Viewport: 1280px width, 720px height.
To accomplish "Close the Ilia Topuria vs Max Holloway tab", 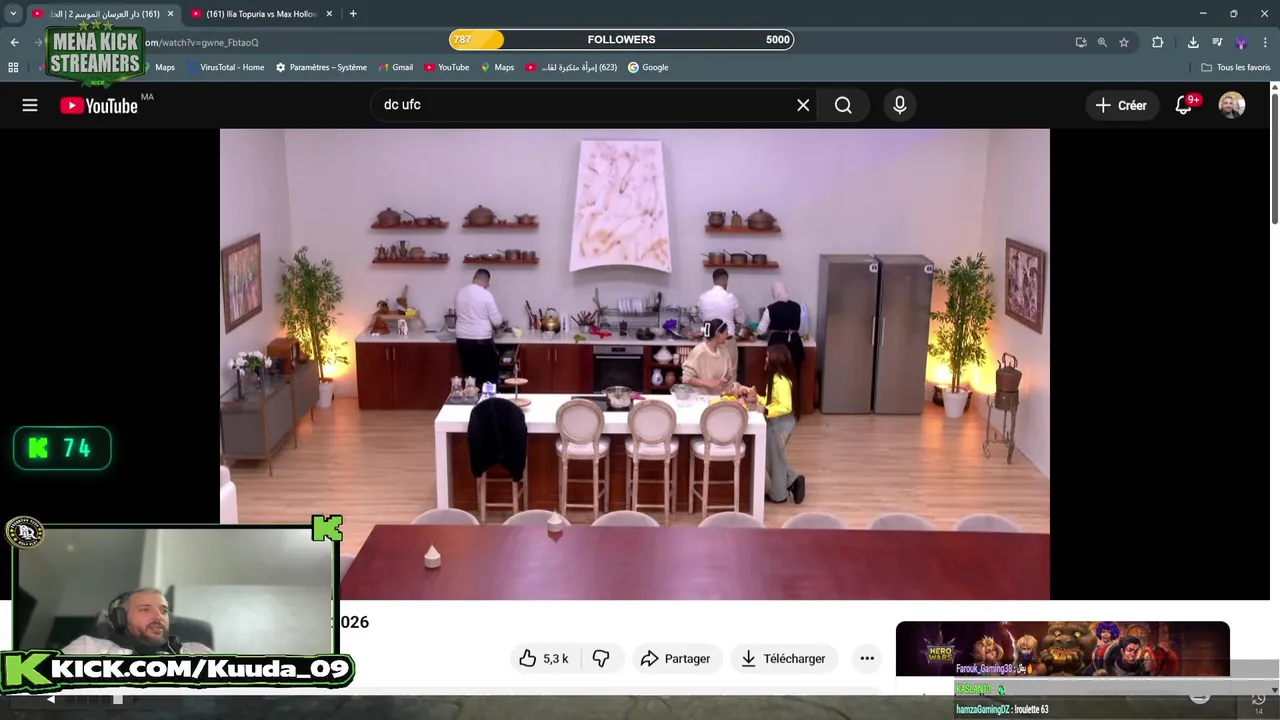I will (329, 14).
